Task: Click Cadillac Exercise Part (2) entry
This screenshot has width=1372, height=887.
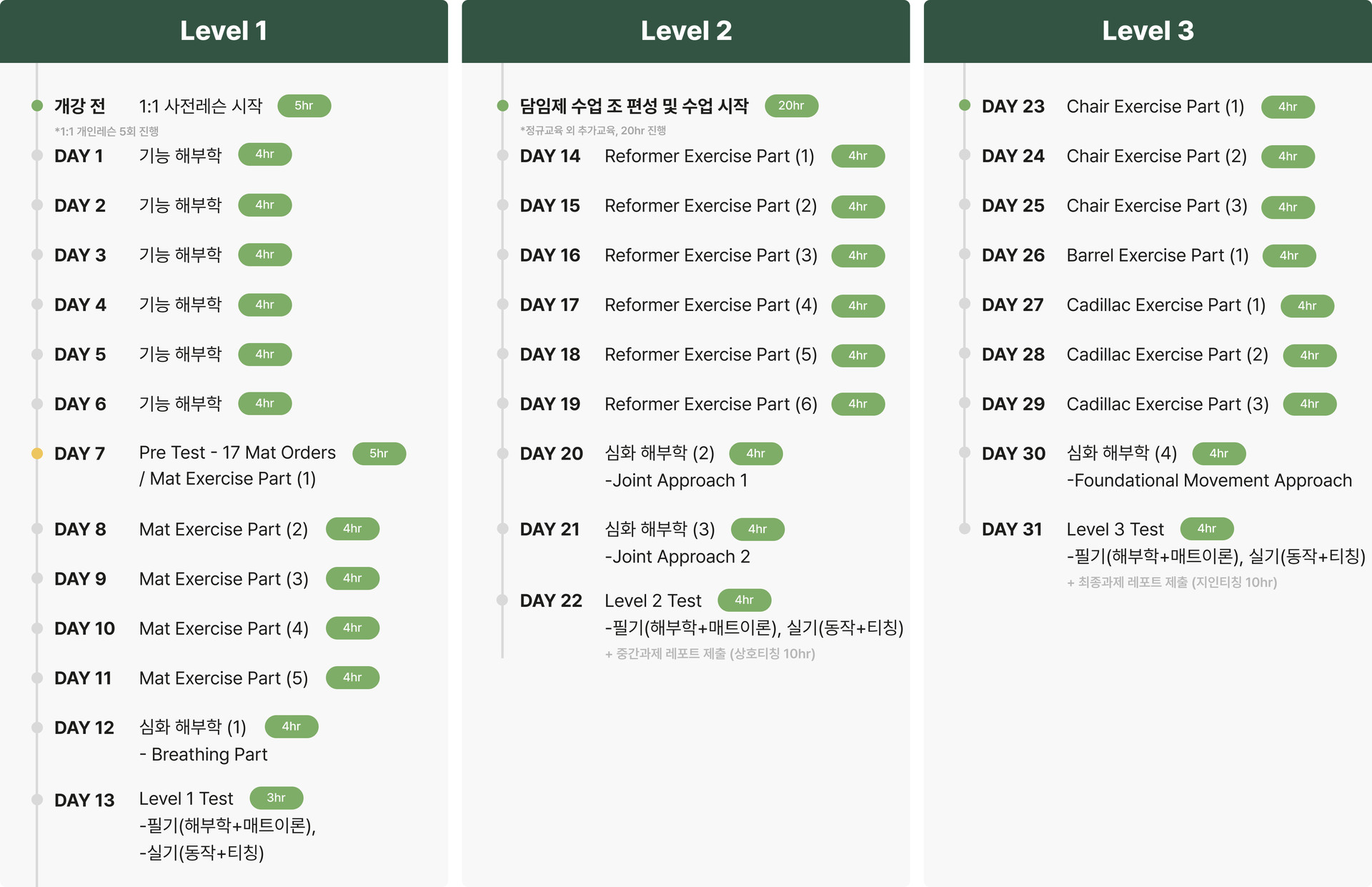Action: click(1168, 355)
